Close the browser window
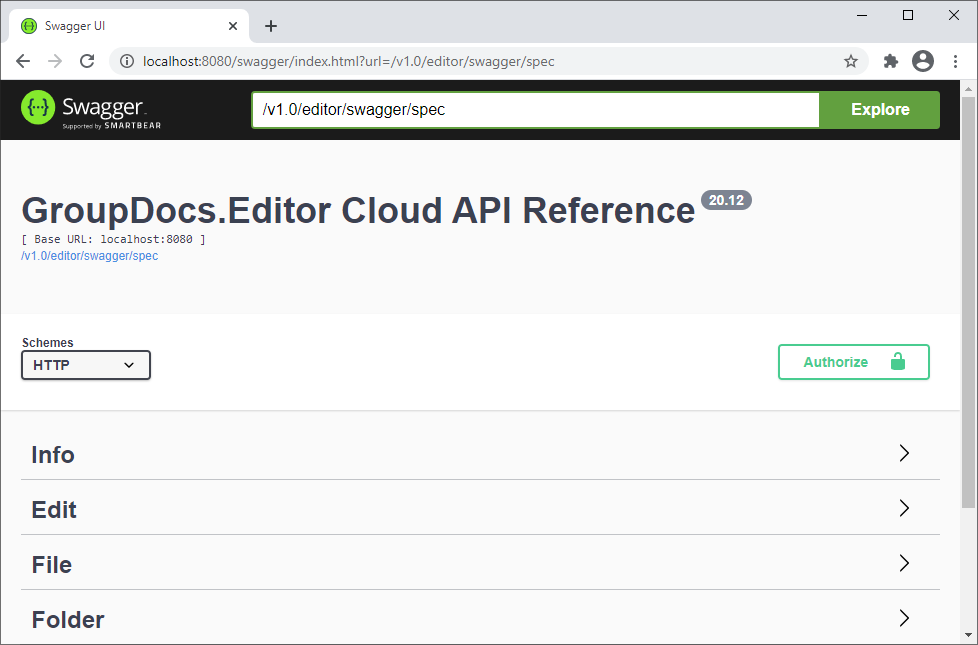 pyautogui.click(x=954, y=15)
